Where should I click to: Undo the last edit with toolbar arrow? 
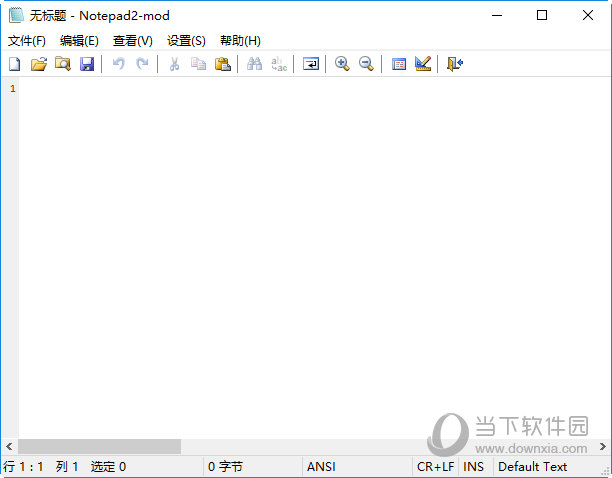pyautogui.click(x=119, y=64)
